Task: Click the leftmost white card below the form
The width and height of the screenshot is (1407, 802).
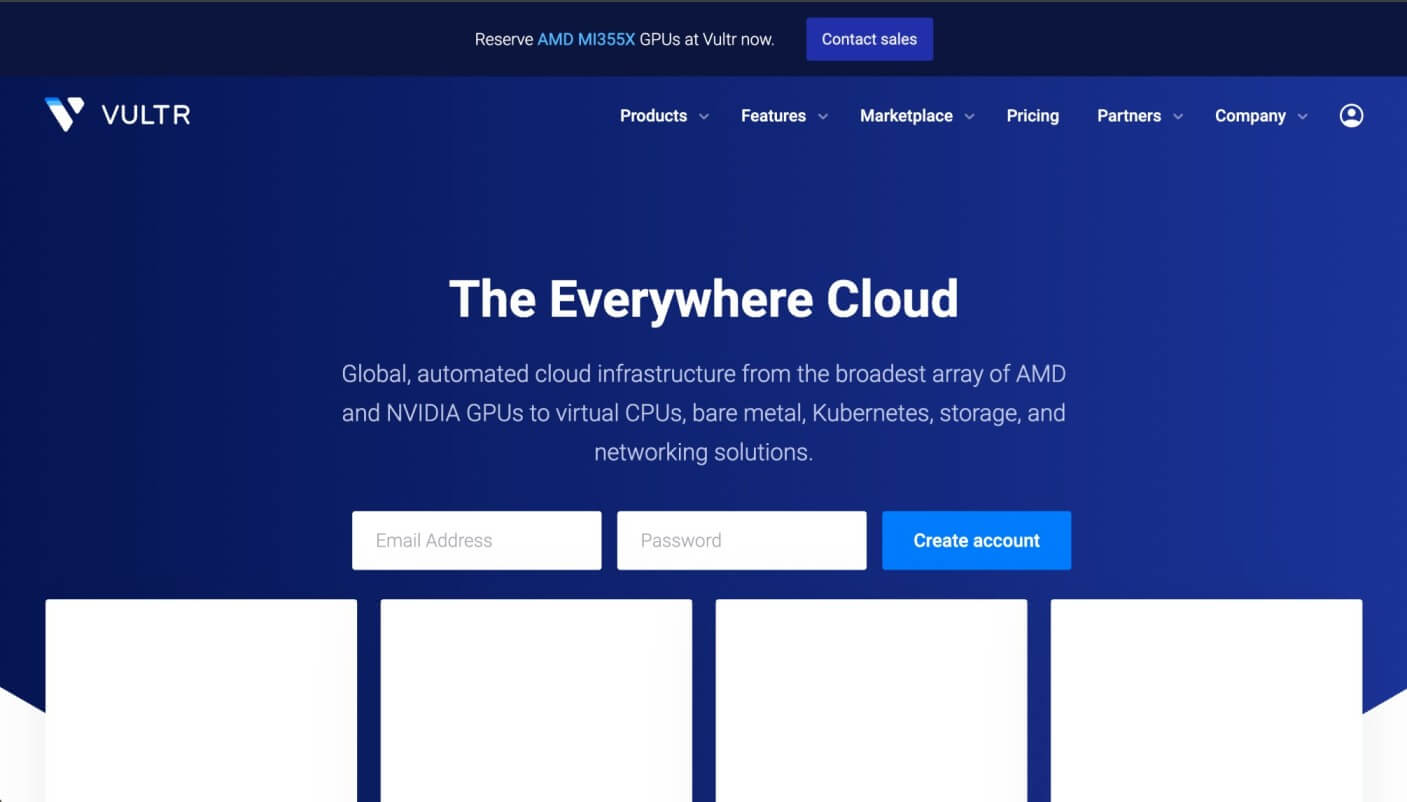Action: point(201,699)
